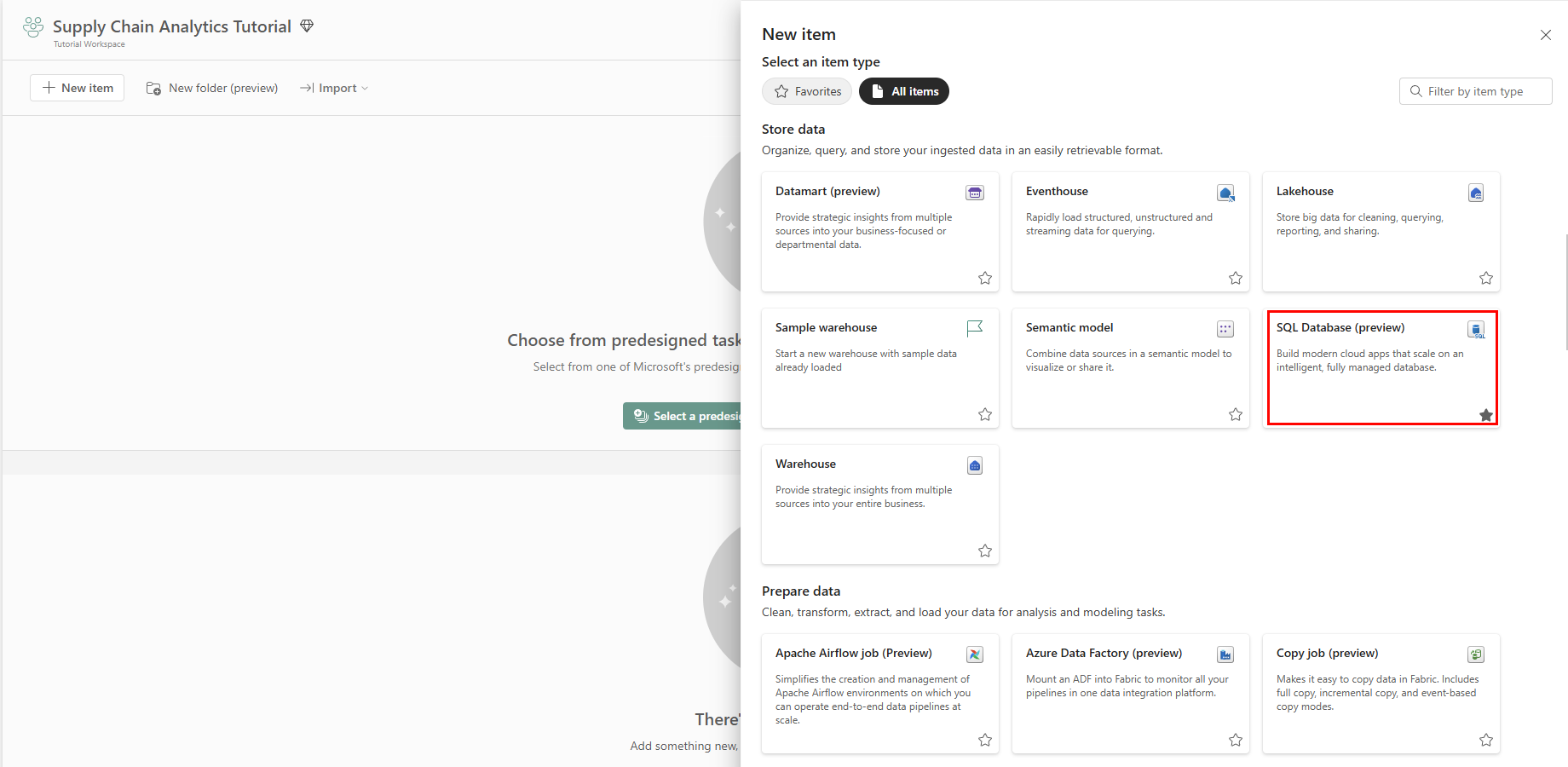Image resolution: width=1568 pixels, height=767 pixels.
Task: Click the Sample warehouse flag icon
Action: click(975, 328)
